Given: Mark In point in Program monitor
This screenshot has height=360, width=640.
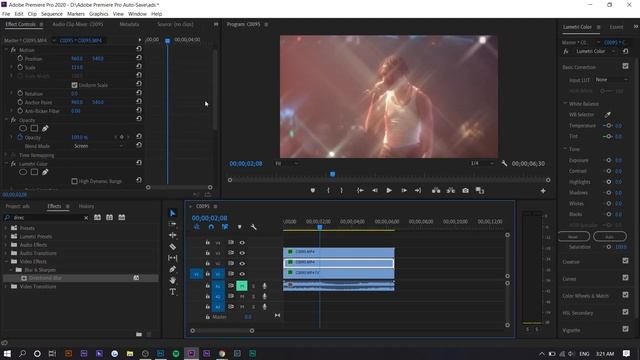Looking at the screenshot, I should [328, 191].
